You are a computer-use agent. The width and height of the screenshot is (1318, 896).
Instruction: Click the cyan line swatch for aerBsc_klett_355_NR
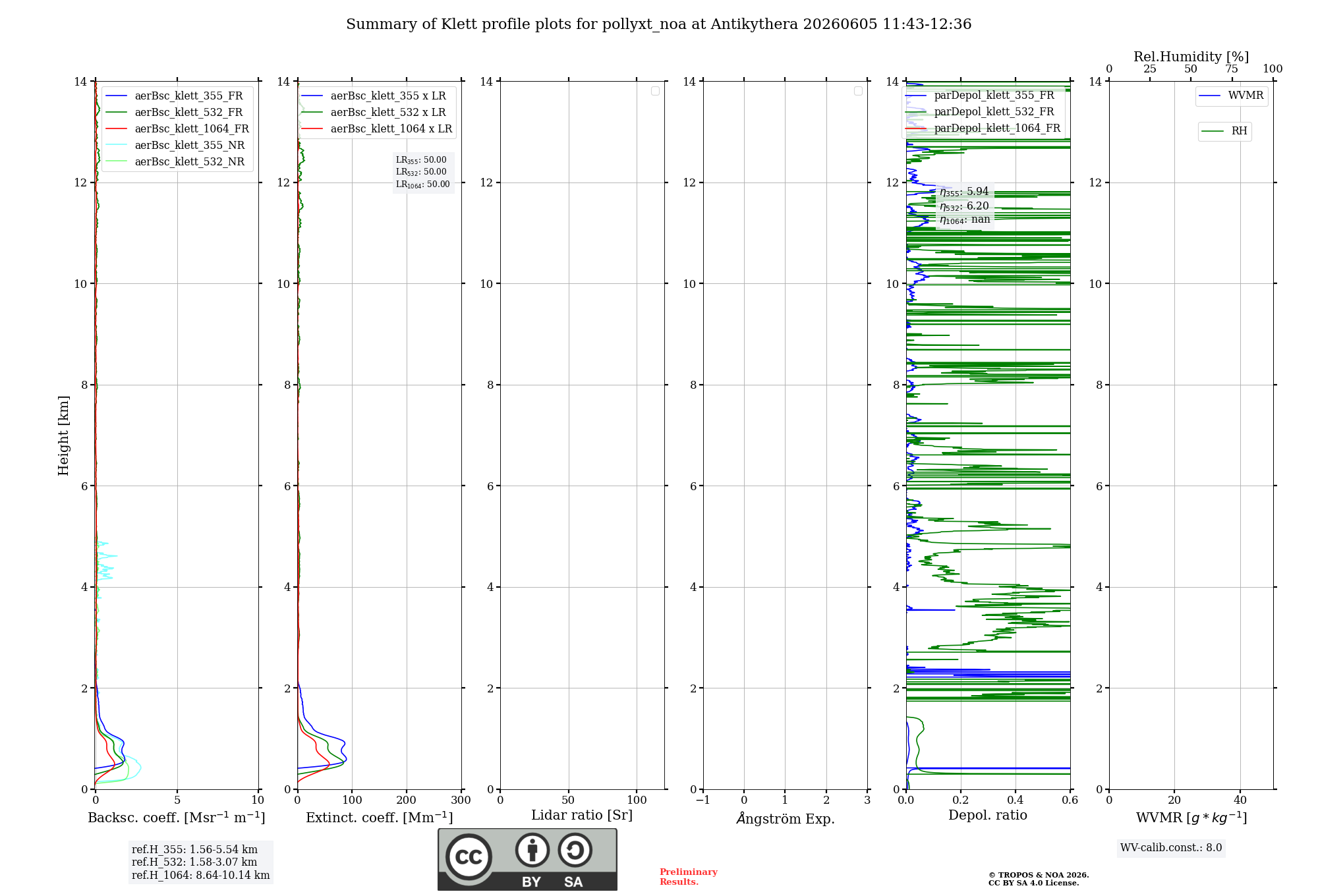click(x=116, y=146)
